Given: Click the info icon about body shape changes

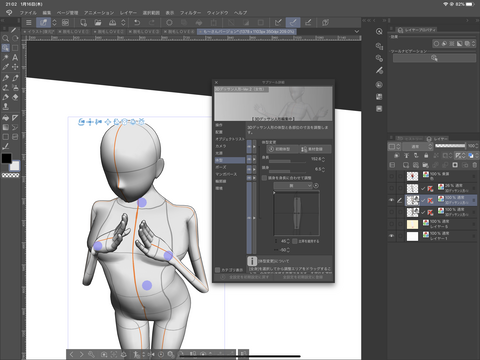Looking at the screenshot, I should click(252, 261).
